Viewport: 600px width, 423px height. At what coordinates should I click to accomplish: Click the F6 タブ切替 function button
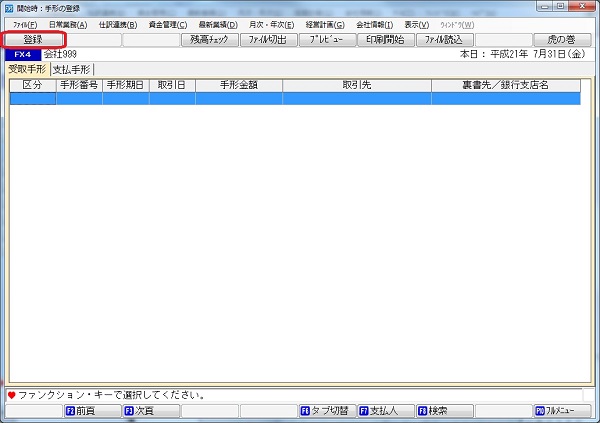point(327,411)
